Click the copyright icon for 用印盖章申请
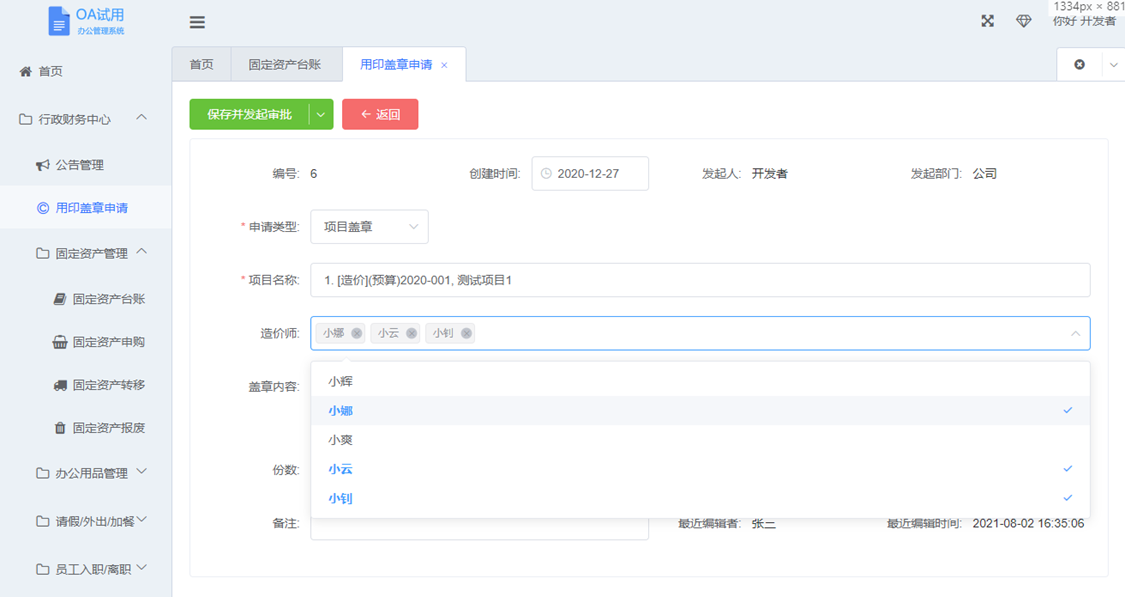1125x597 pixels. coord(43,208)
